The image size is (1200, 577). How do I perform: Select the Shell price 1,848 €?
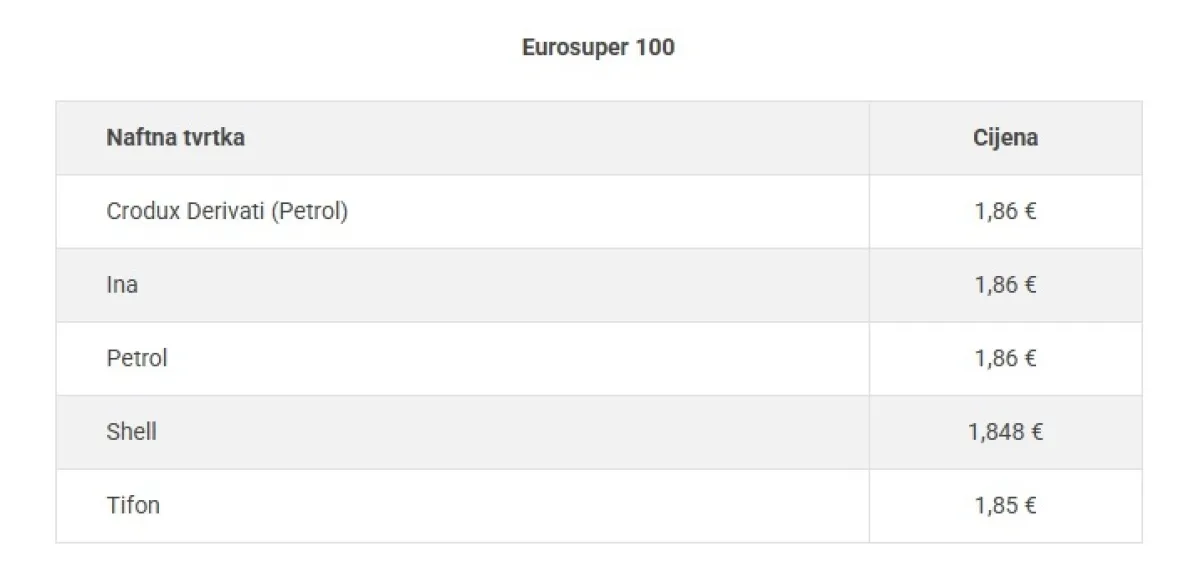point(1005,432)
